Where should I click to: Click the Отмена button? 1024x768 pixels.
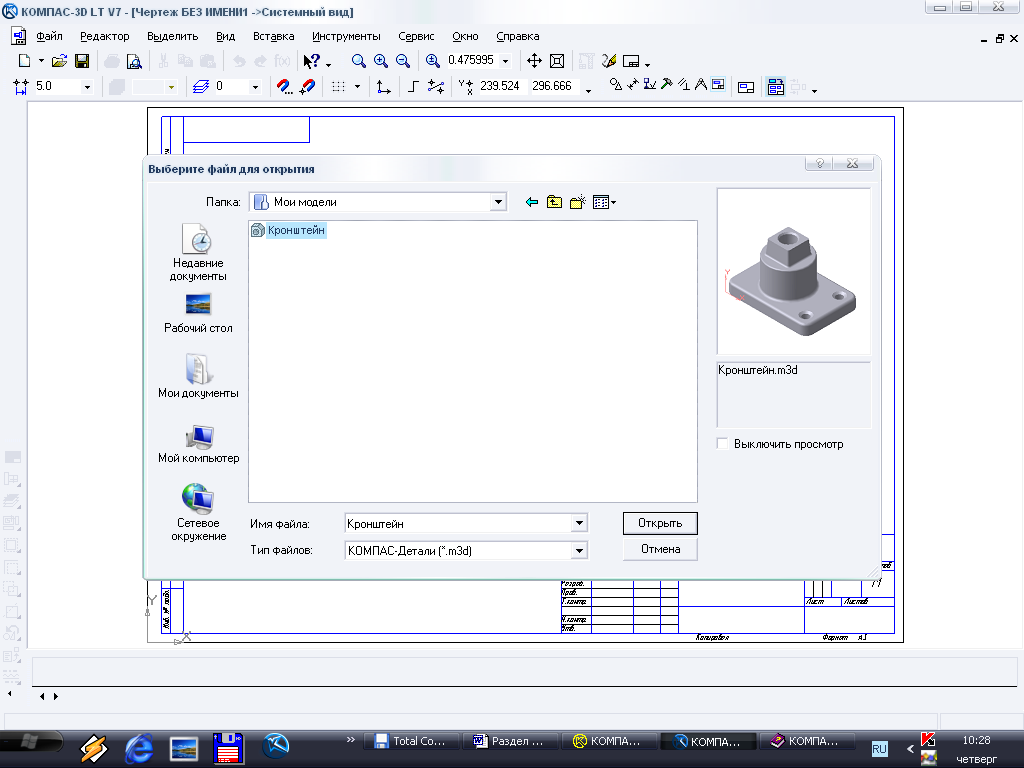point(660,549)
